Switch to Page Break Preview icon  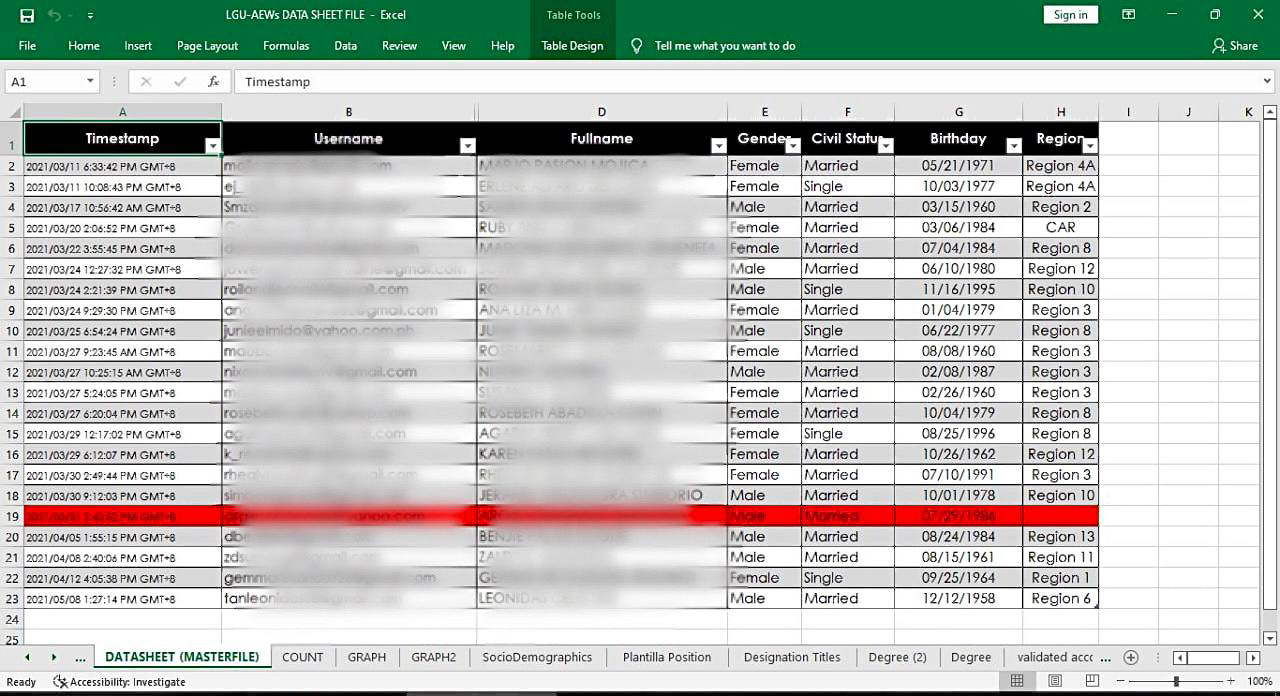click(1093, 681)
